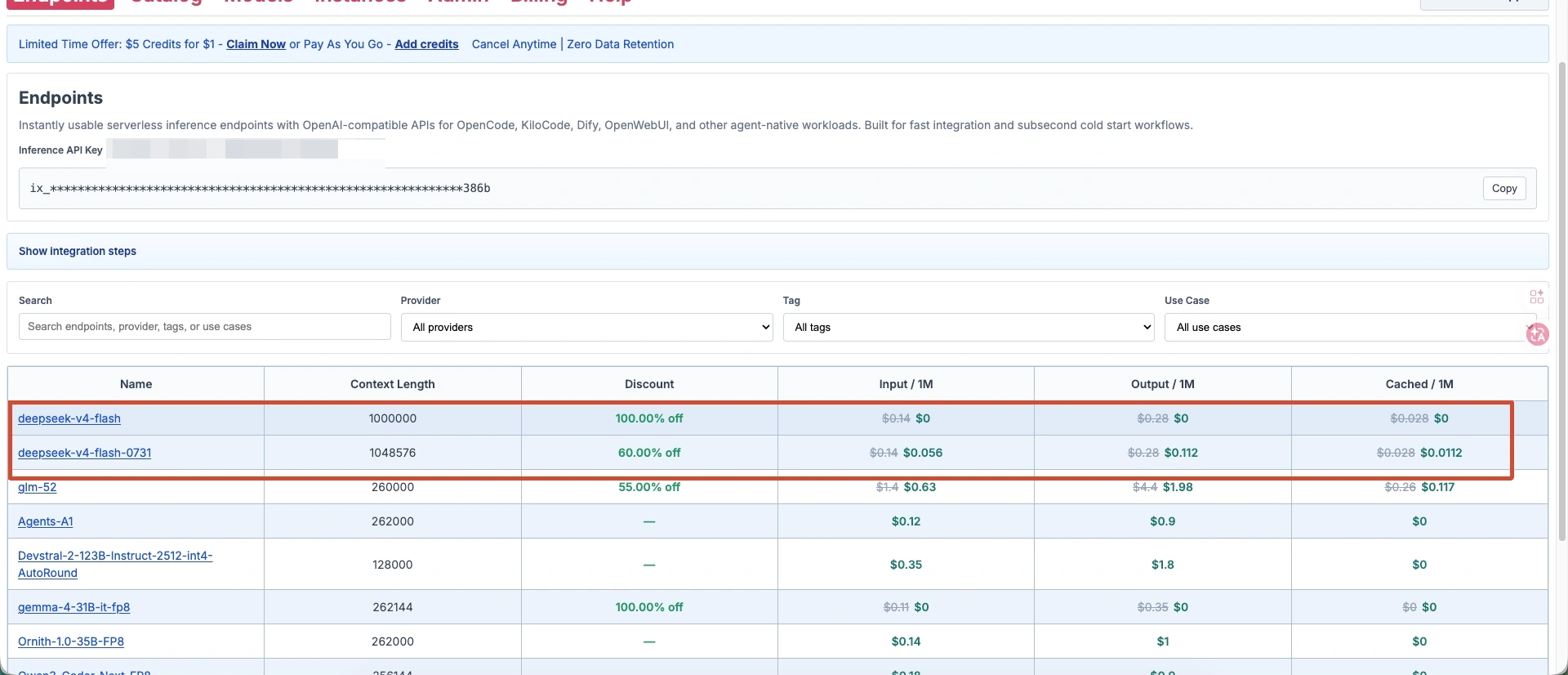Open the Provider dropdown showing All providers
The height and width of the screenshot is (675, 1568).
click(x=586, y=327)
